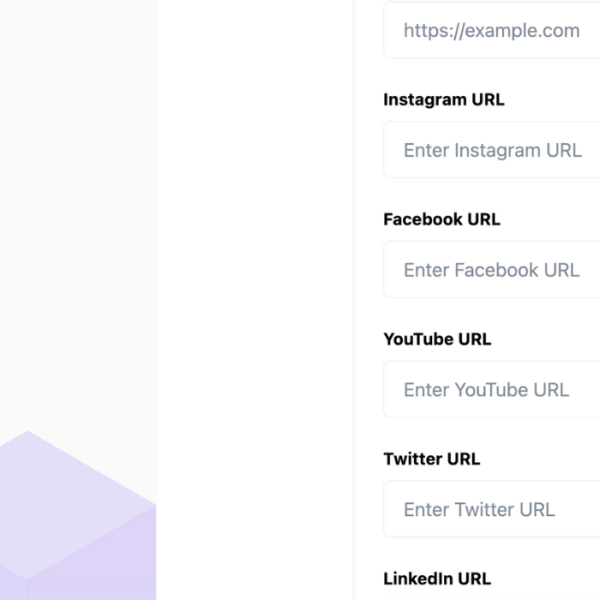Screen dimensions: 600x600
Task: Click the "Twitter URL" field label
Action: pyautogui.click(x=431, y=459)
